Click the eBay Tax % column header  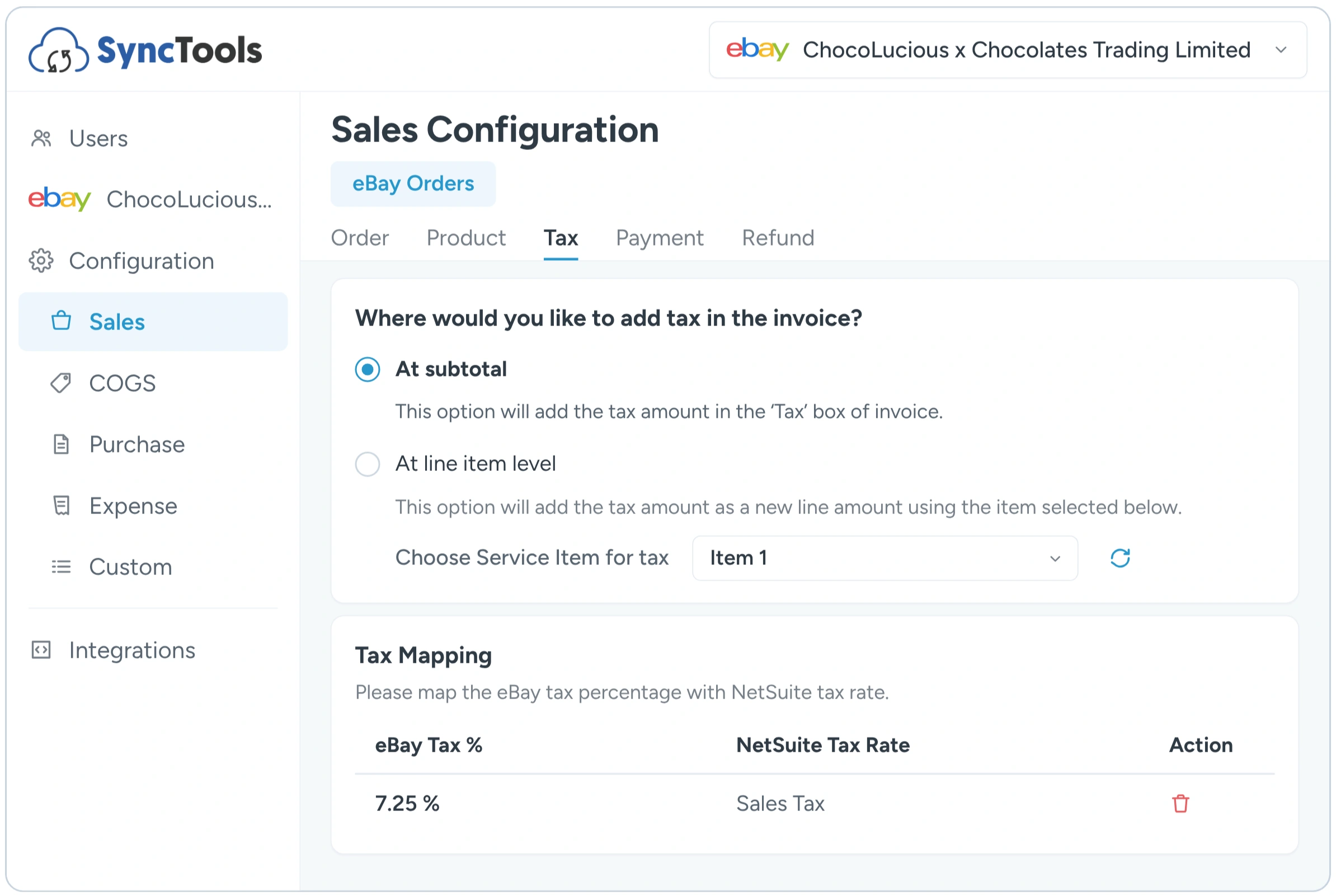click(x=429, y=745)
